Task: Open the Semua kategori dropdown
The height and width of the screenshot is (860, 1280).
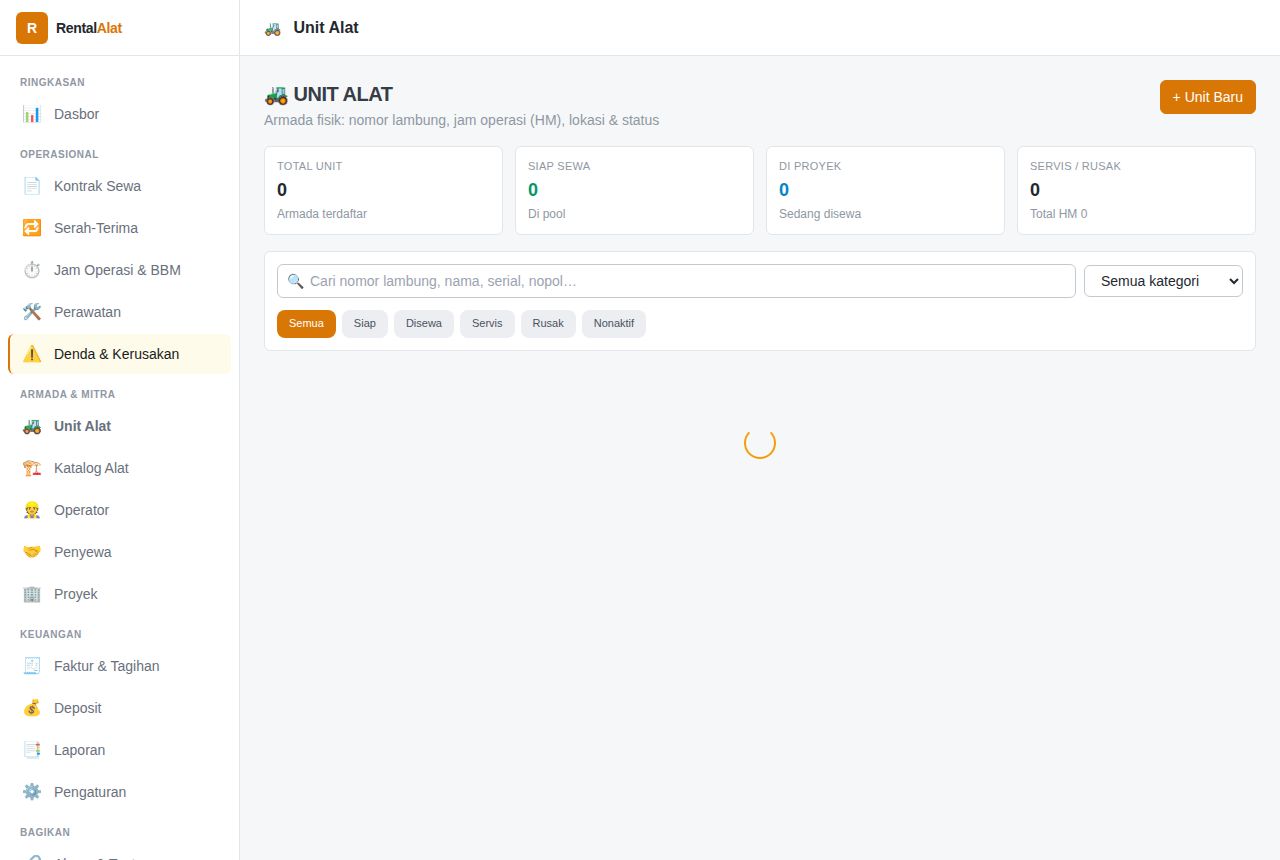Action: click(1163, 281)
